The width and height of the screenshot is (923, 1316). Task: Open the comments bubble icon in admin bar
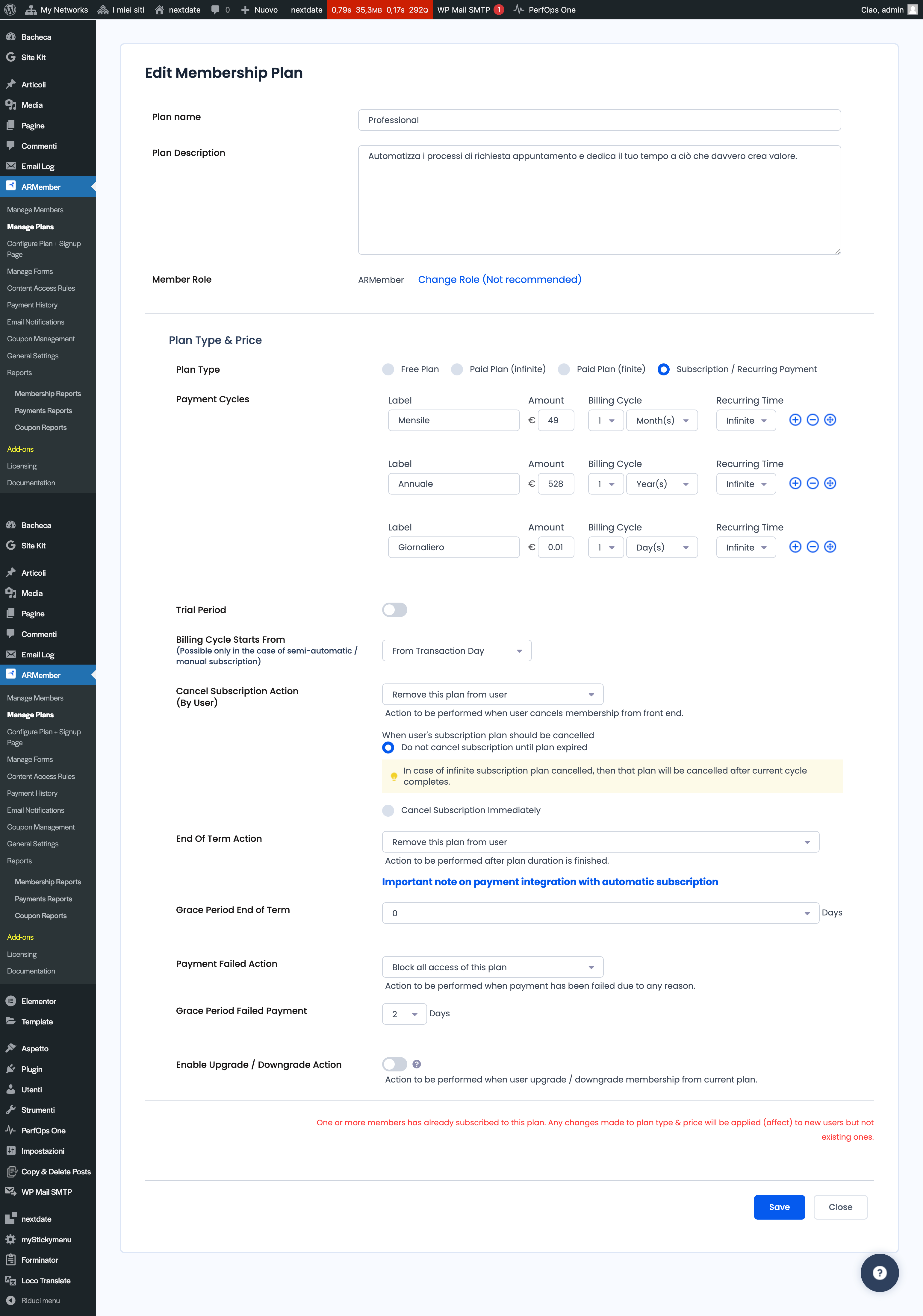click(x=216, y=10)
